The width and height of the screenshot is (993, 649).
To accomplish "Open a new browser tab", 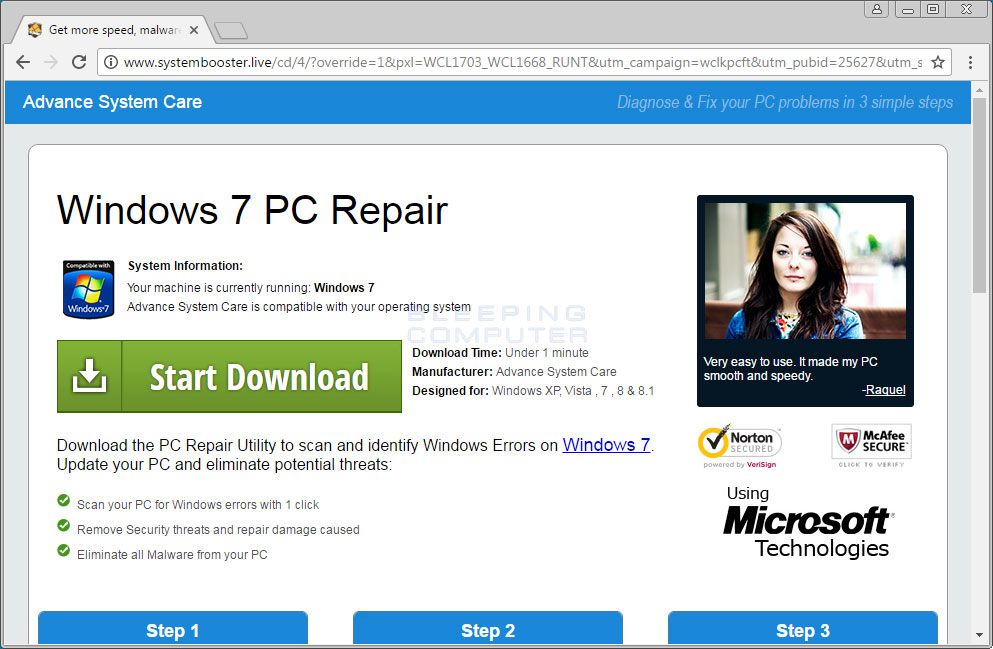I will pos(231,30).
